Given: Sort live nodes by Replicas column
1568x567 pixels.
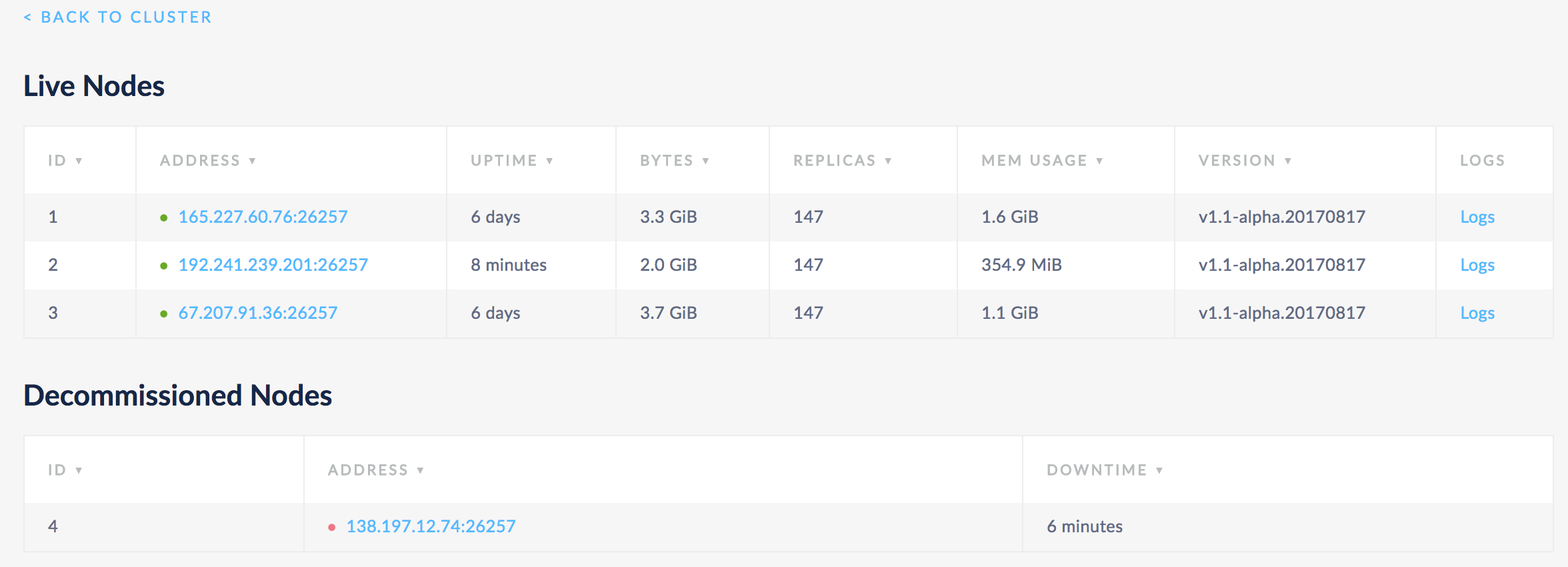Looking at the screenshot, I should coord(842,161).
